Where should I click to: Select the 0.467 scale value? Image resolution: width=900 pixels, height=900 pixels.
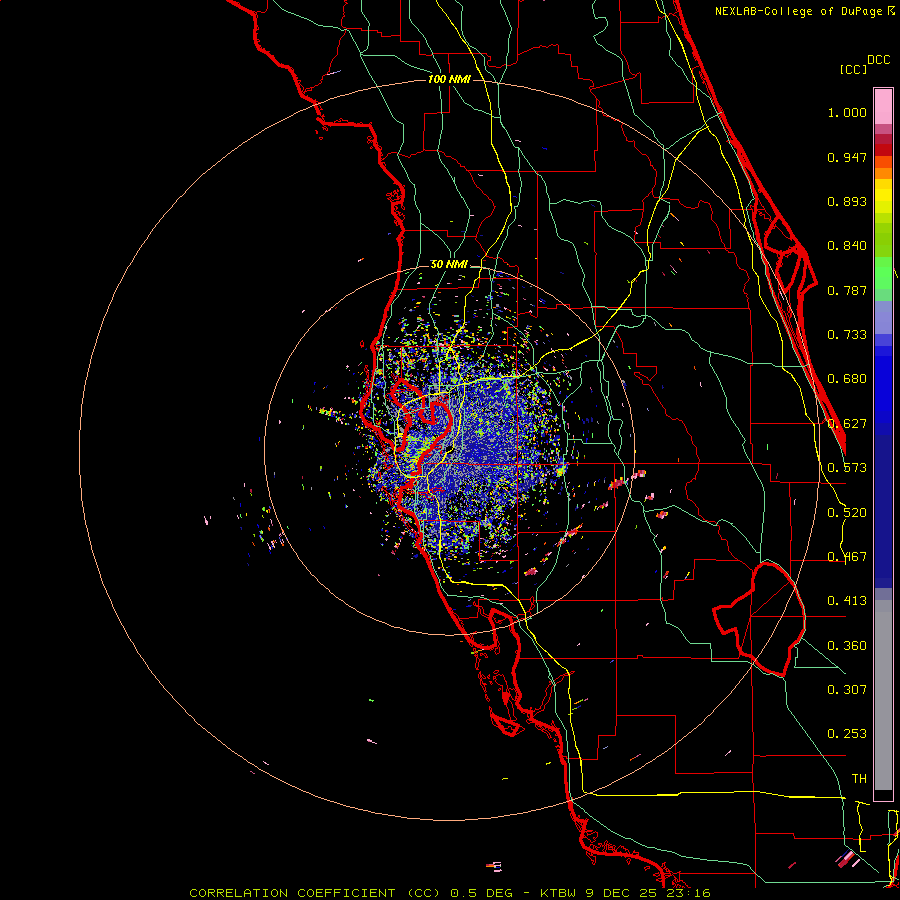[x=847, y=557]
